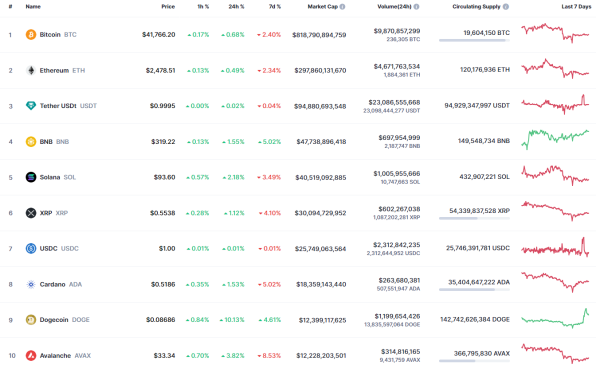Screen dimensions: 600x368
Task: Sort by the Price column header
Action: tap(168, 7)
